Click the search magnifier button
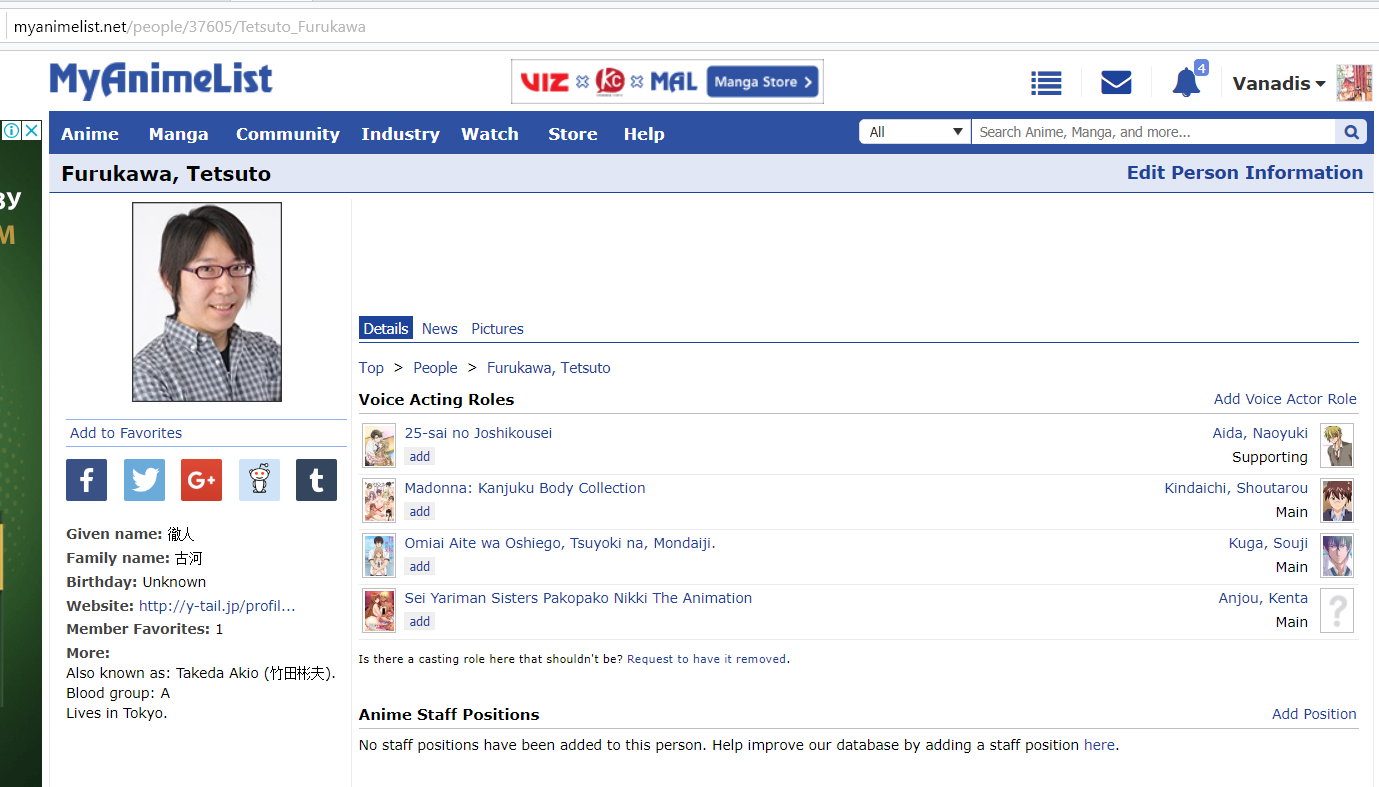This screenshot has width=1379, height=787. [1350, 132]
